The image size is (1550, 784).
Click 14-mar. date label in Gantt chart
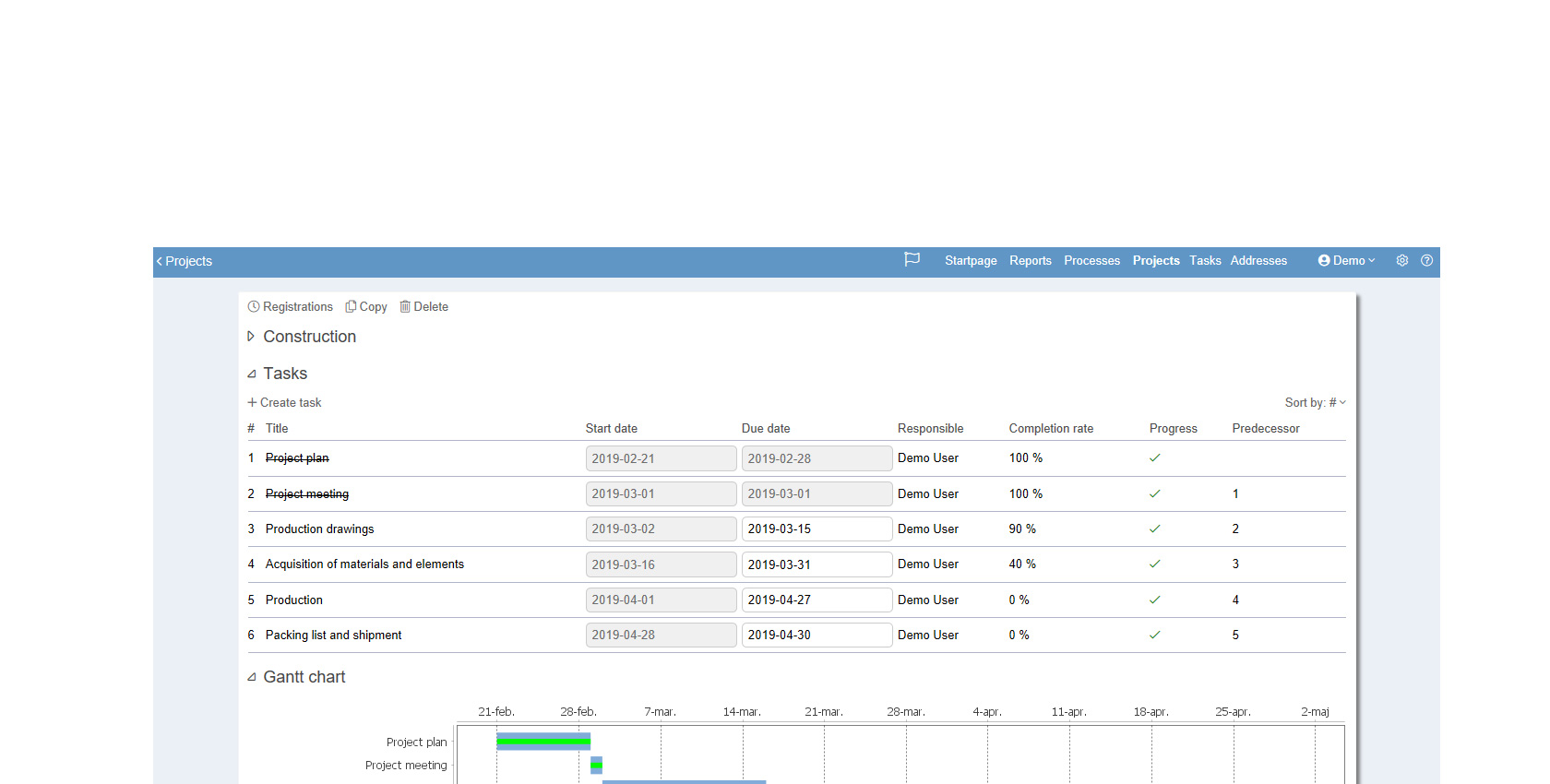[x=742, y=712]
